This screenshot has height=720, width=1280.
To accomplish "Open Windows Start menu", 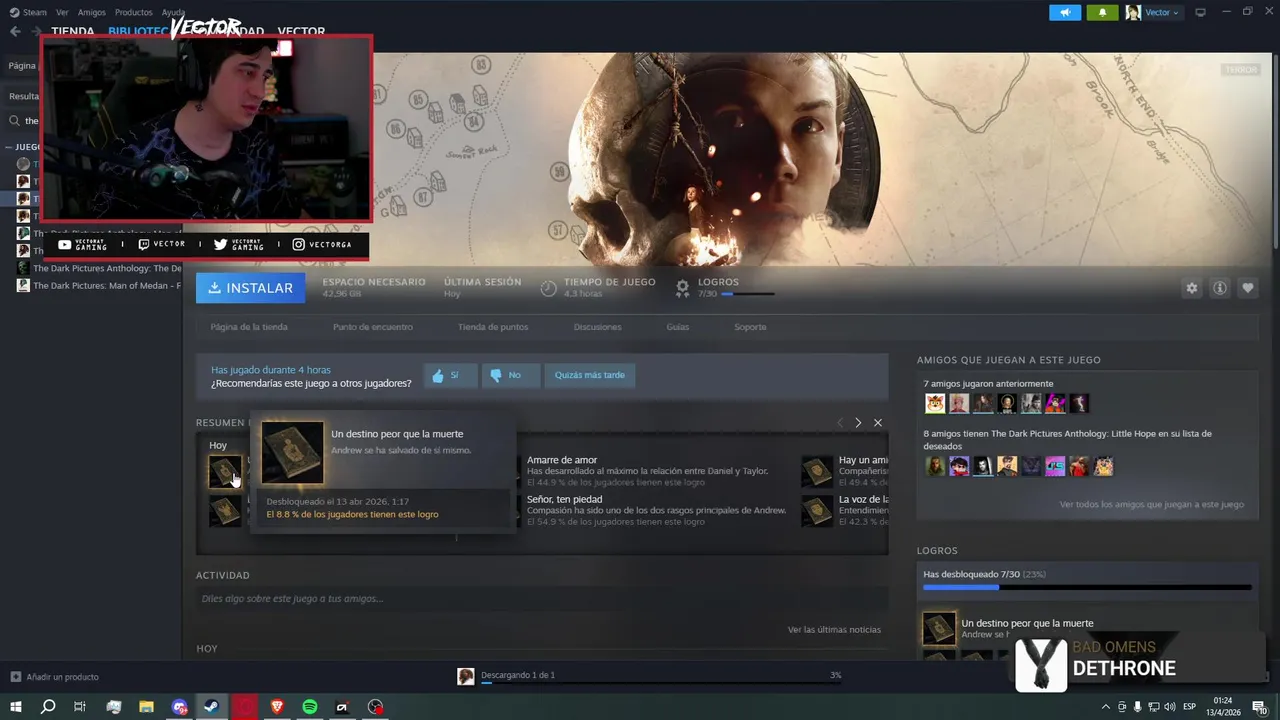I will click(15, 707).
